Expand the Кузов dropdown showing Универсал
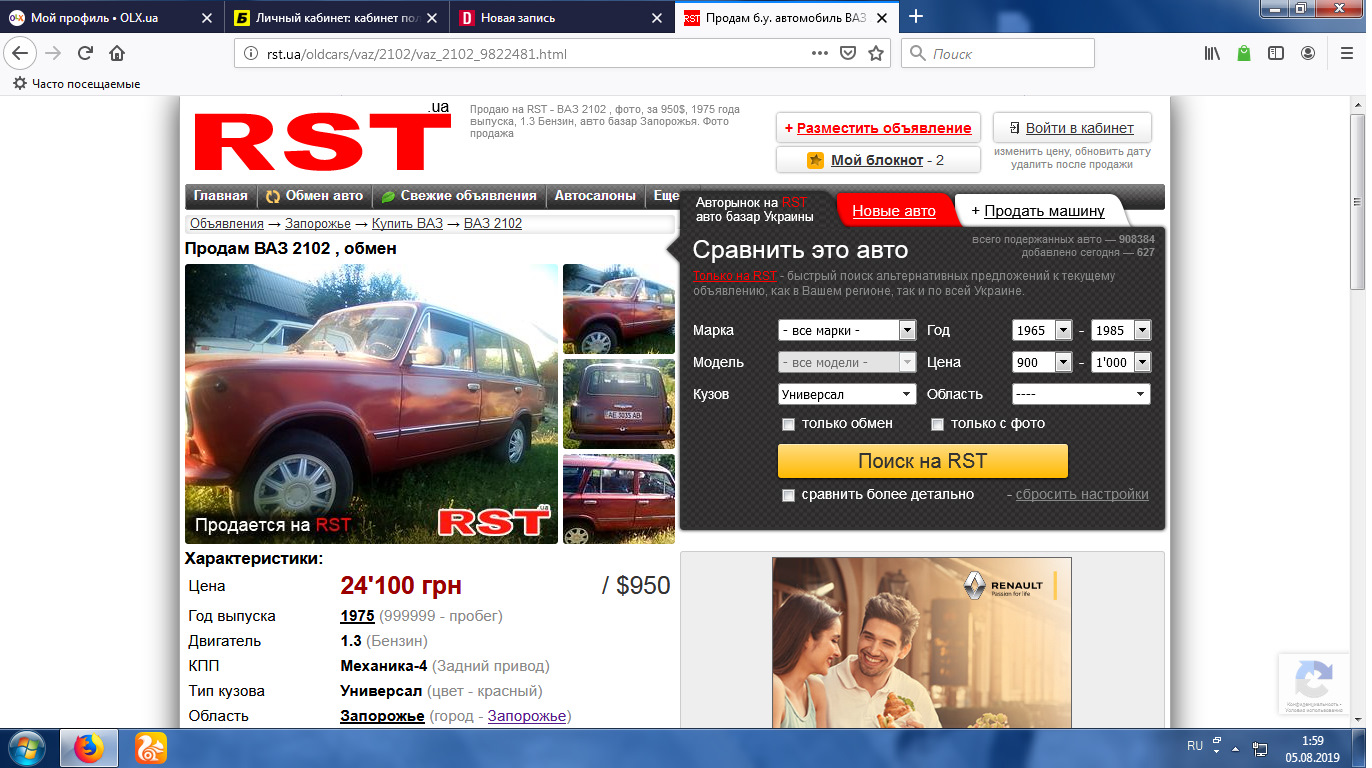This screenshot has width=1372, height=768. pyautogui.click(x=847, y=394)
